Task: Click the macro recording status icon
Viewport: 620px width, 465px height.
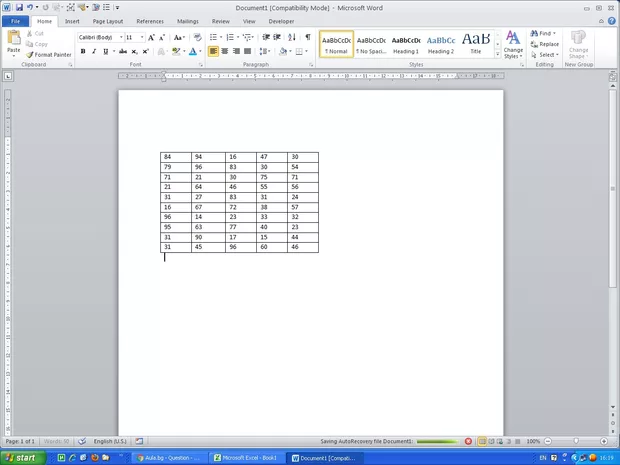Action: click(x=139, y=441)
